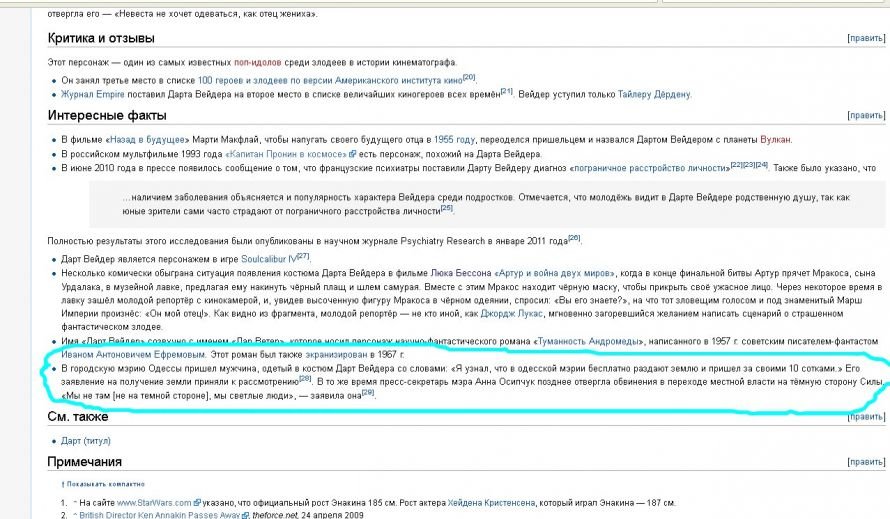Open the «экранизирован» link
The height and width of the screenshot is (519, 890).
(x=337, y=354)
